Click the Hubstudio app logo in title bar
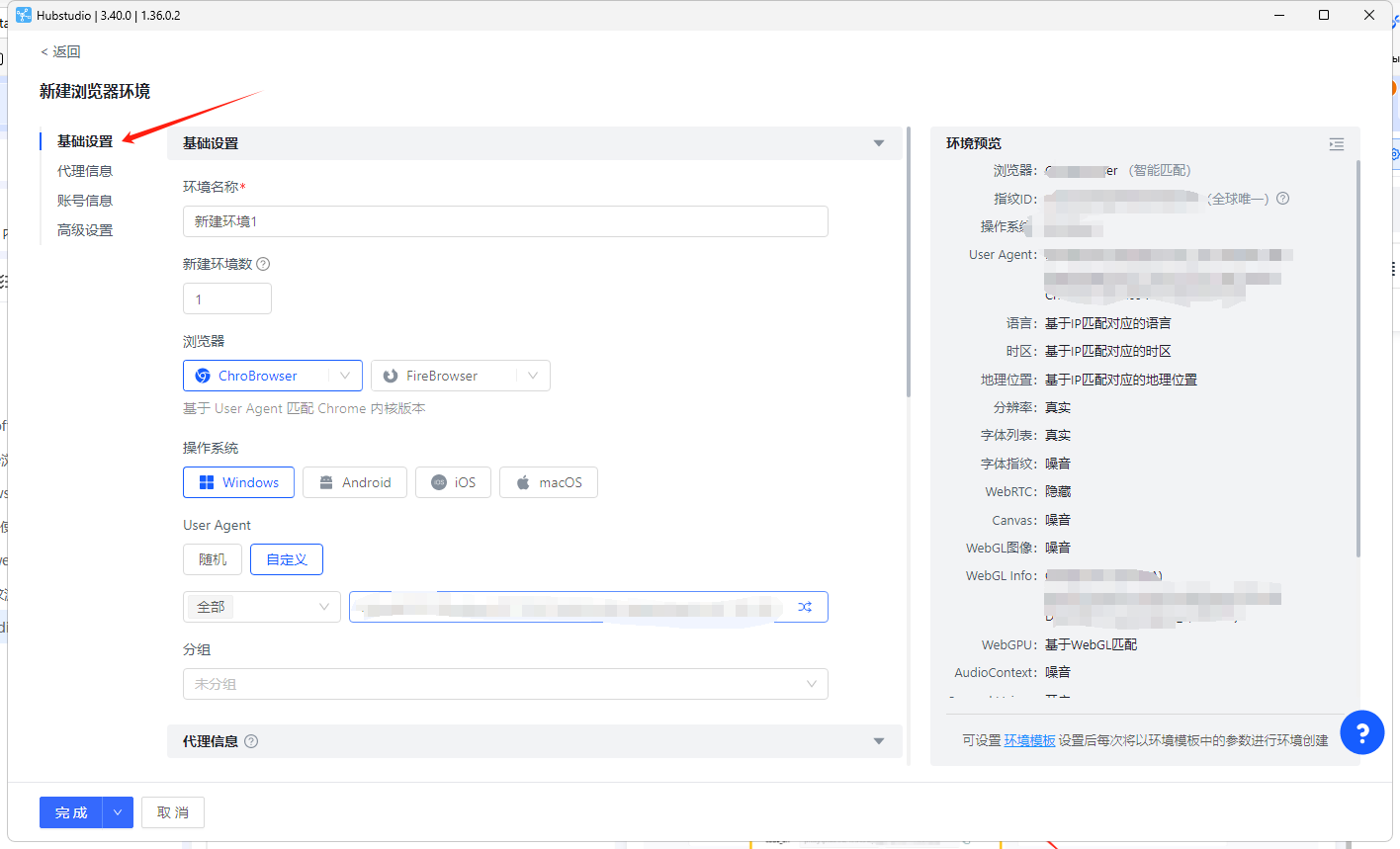The image size is (1400, 849). pyautogui.click(x=24, y=15)
